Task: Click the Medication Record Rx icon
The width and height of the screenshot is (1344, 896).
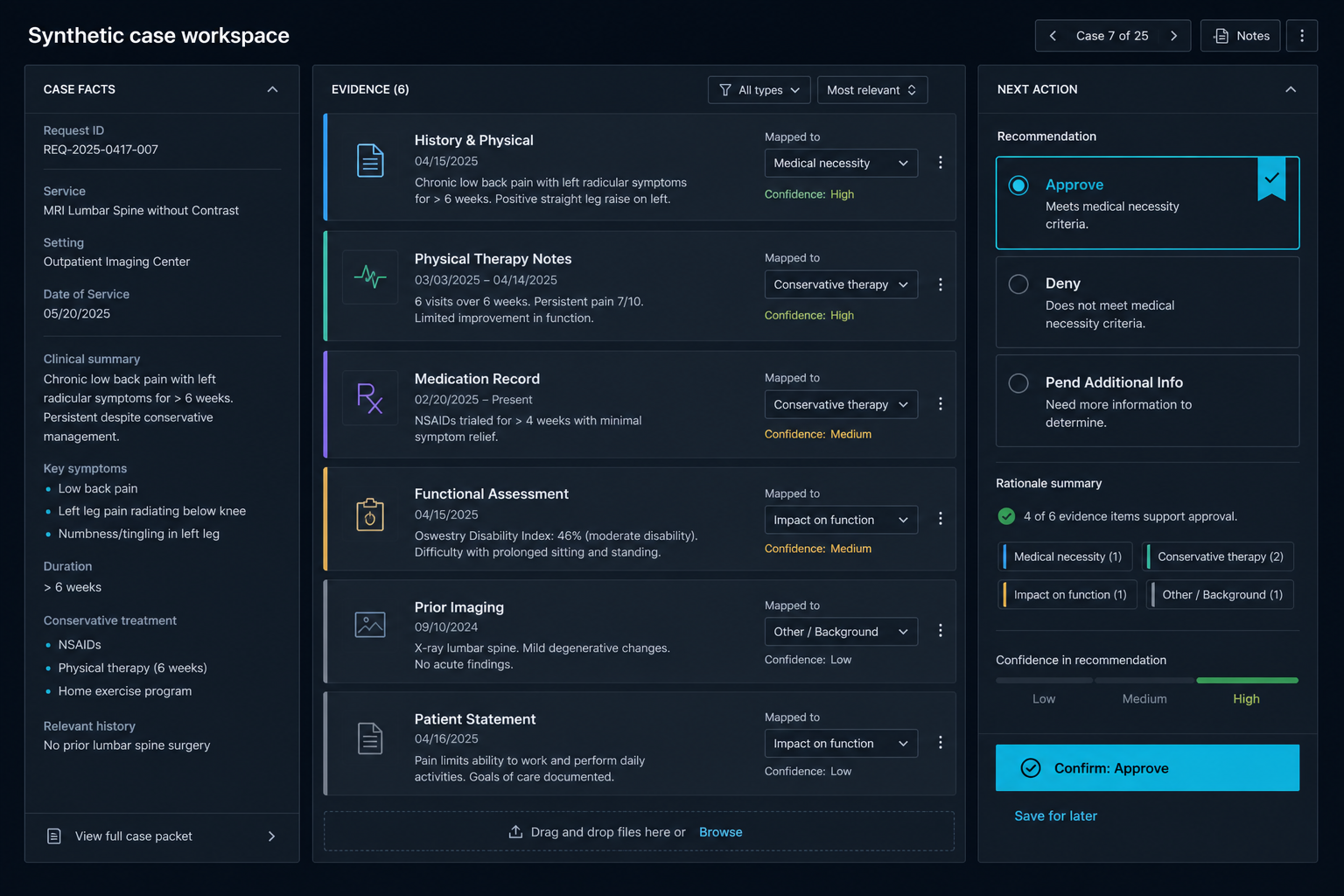Action: tap(370, 398)
